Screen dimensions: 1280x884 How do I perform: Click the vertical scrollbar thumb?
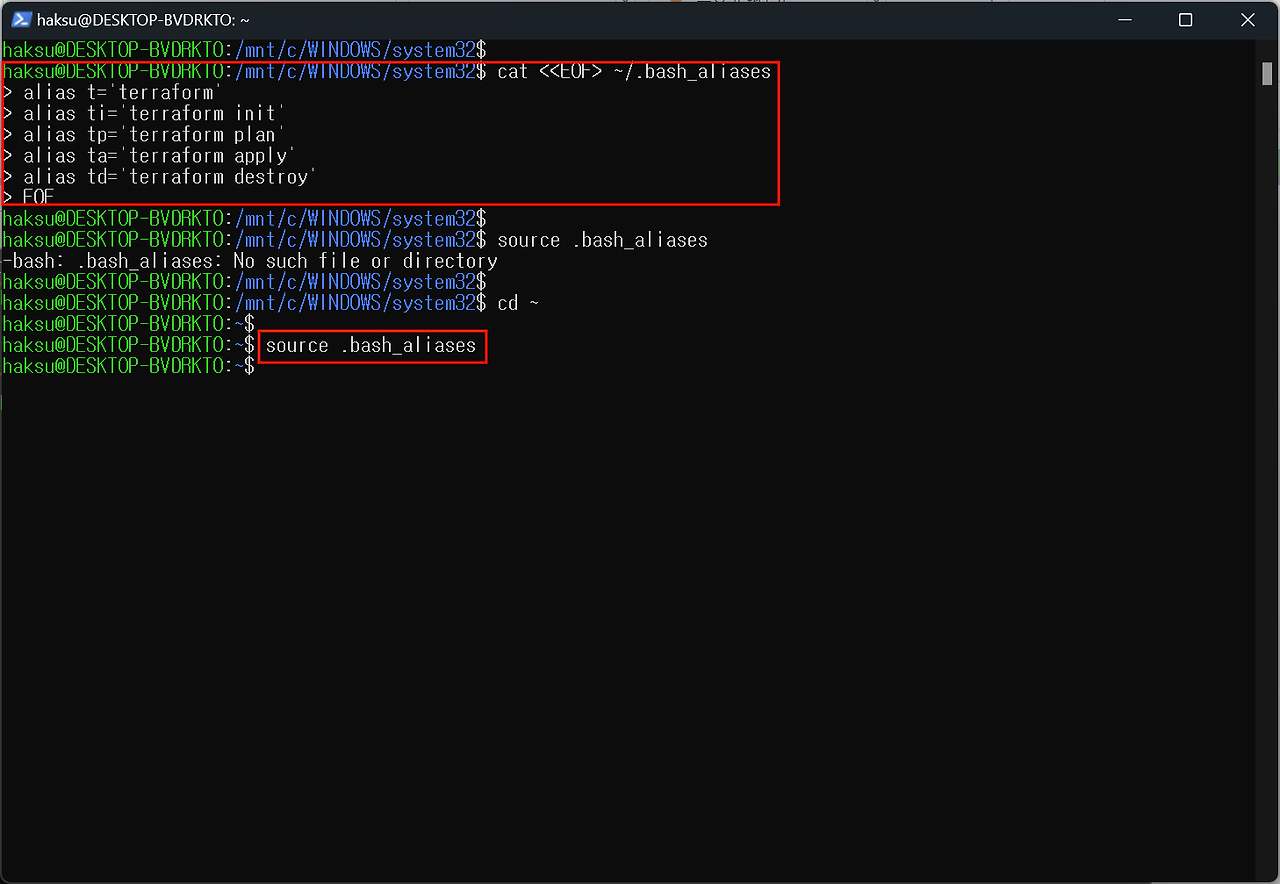click(x=1267, y=73)
